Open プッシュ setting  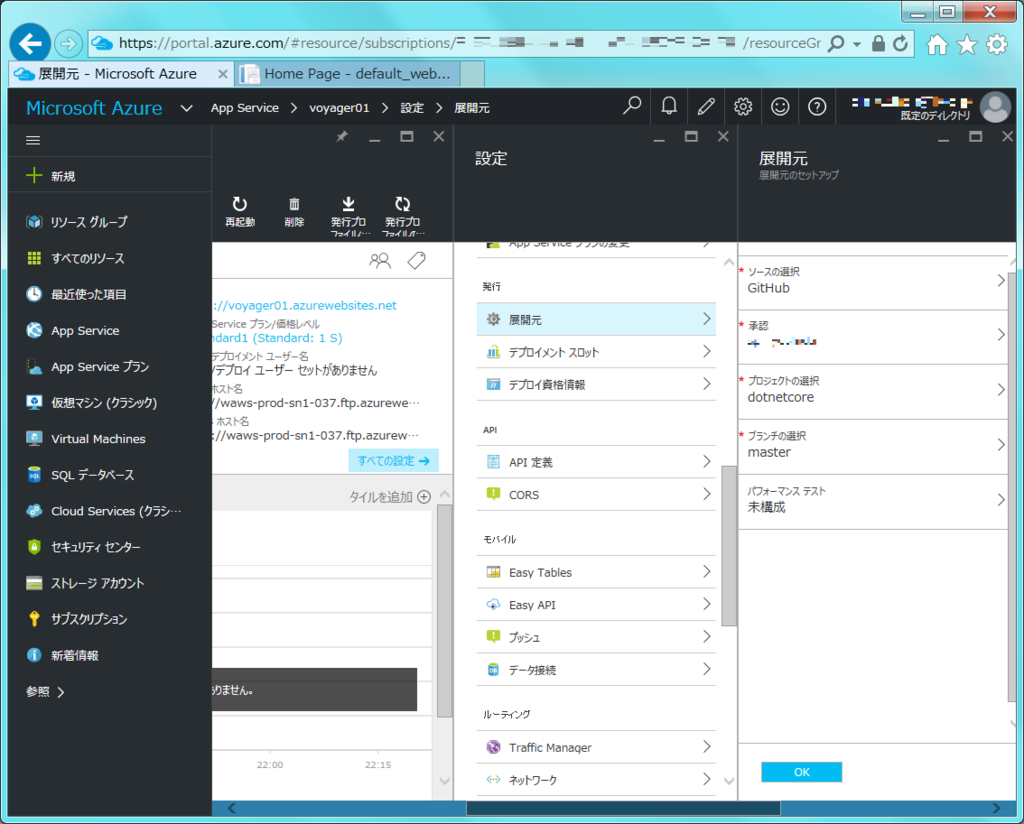[x=596, y=637]
